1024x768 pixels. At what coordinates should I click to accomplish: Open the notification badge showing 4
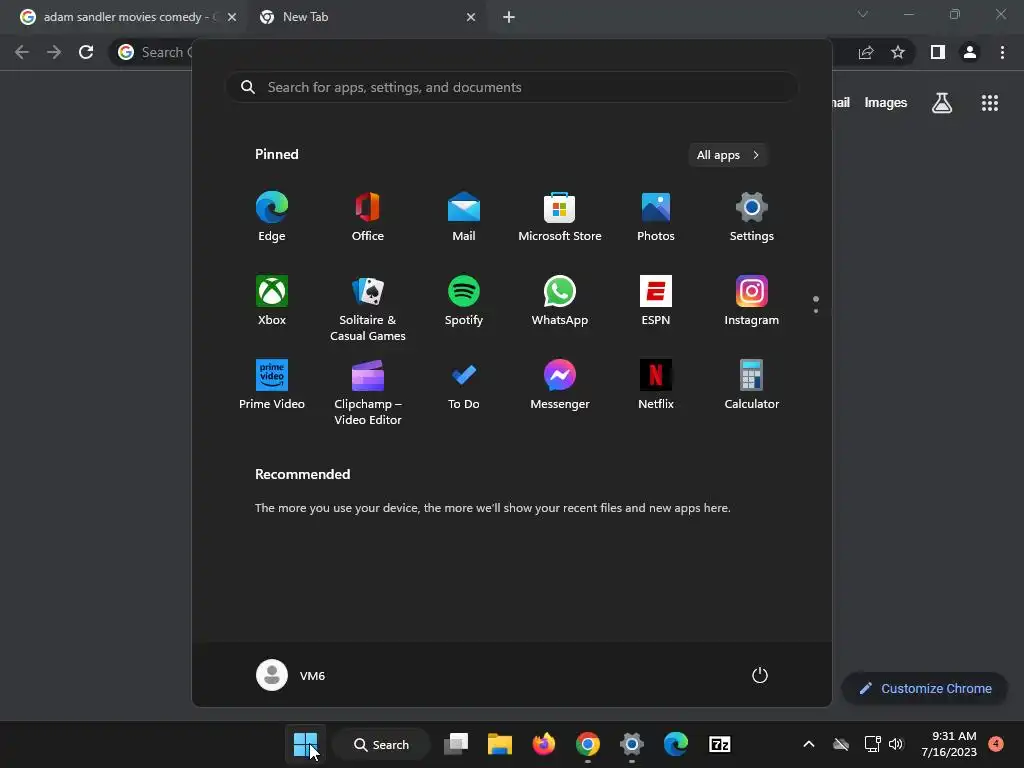tap(996, 744)
